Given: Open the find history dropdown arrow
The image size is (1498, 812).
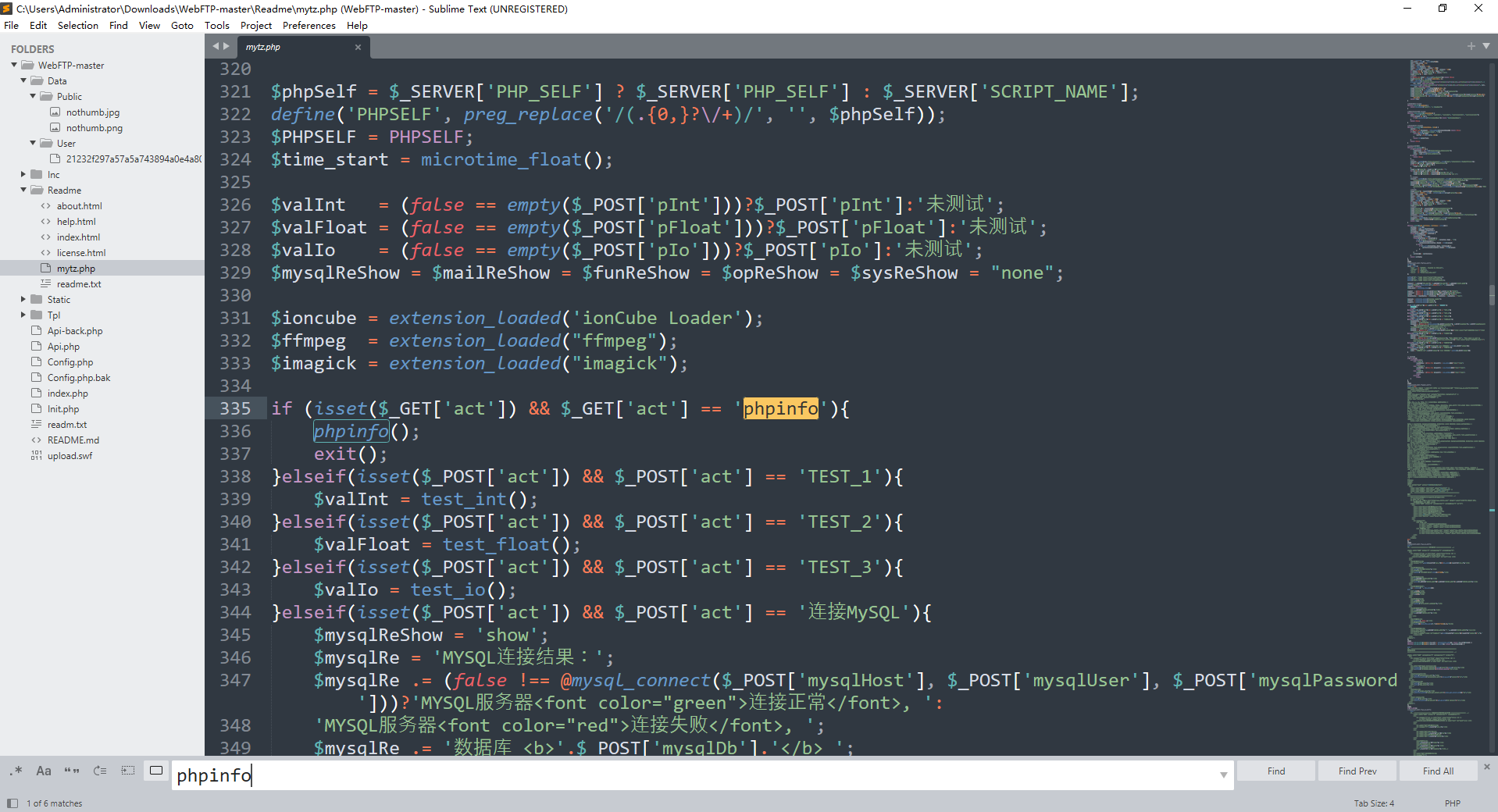Looking at the screenshot, I should (1223, 775).
